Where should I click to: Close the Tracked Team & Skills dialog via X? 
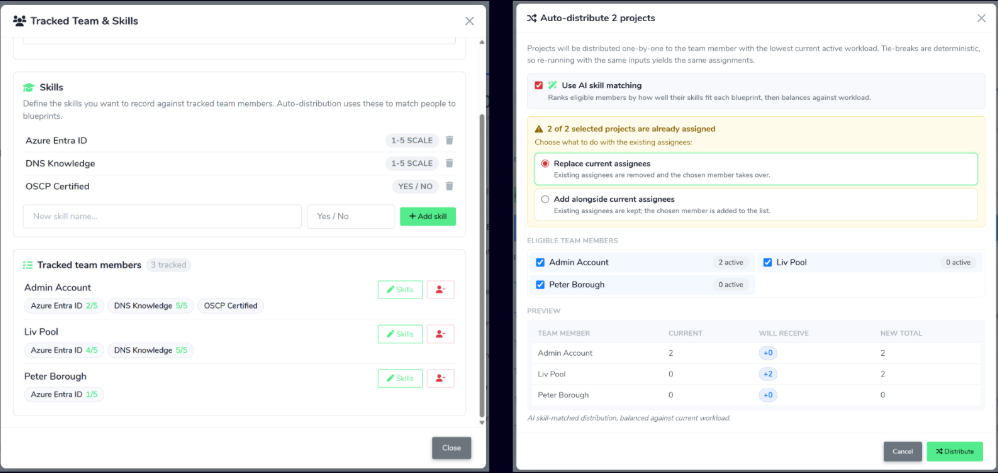(x=470, y=21)
